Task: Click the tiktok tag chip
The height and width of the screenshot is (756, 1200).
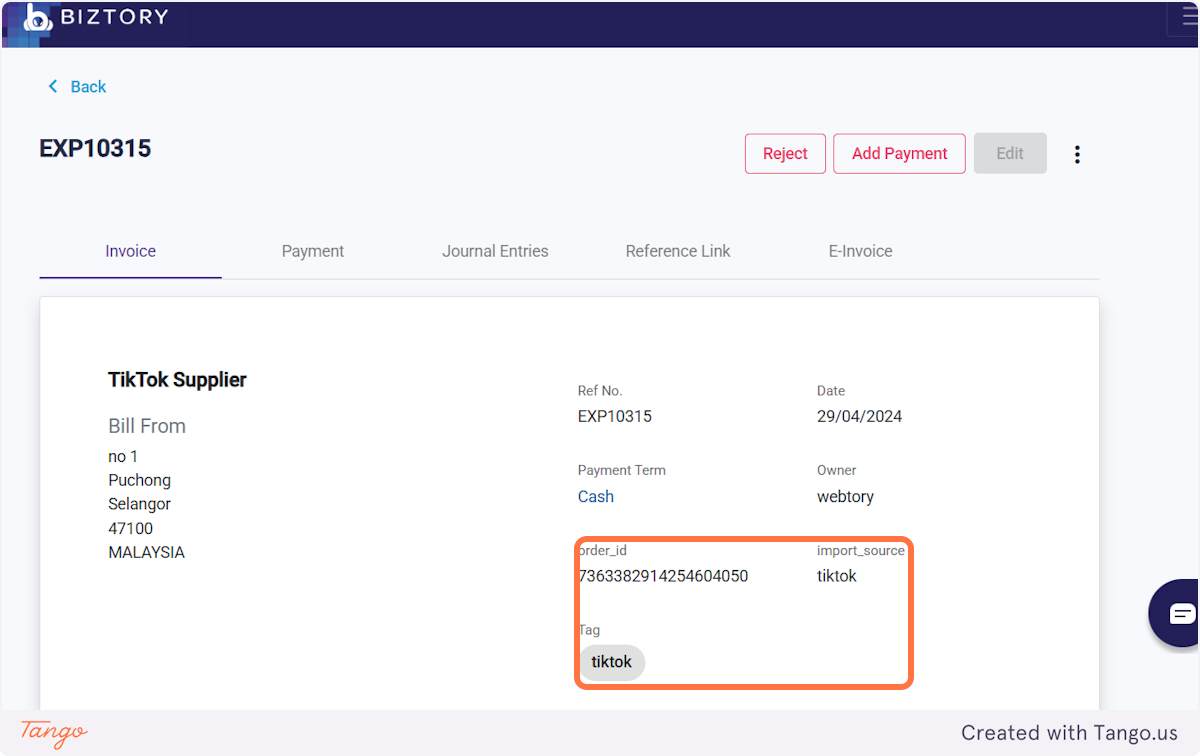Action: click(612, 662)
